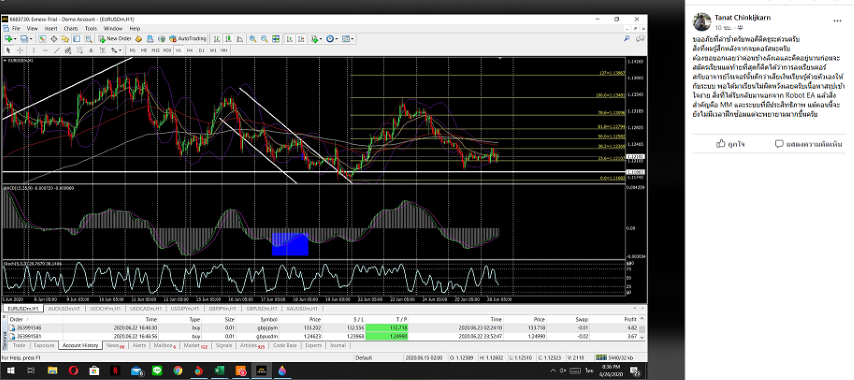Toggle the AutoTrading button
This screenshot has width=854, height=380.
pos(188,39)
